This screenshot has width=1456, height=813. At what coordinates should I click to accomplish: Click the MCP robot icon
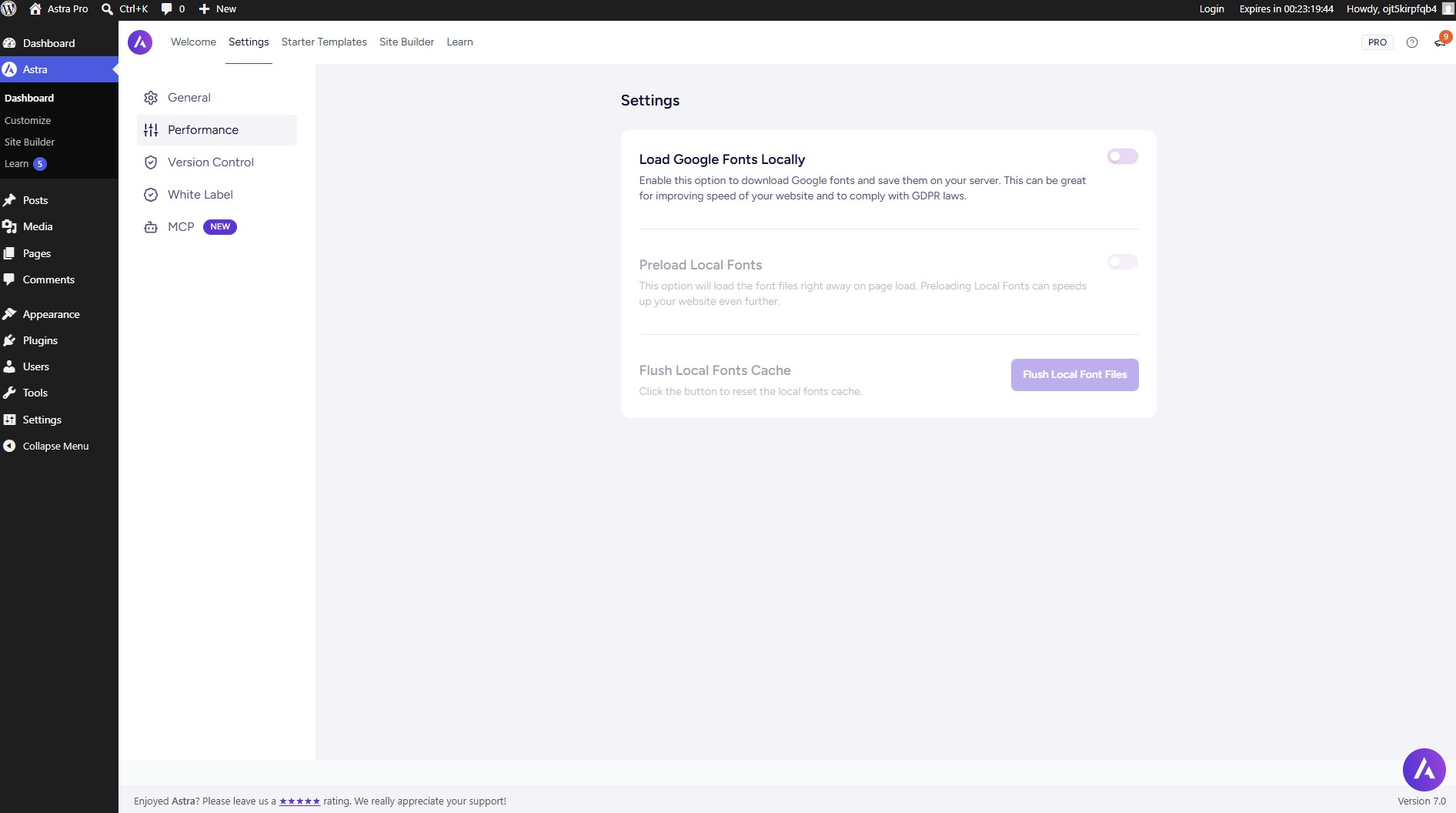click(x=151, y=227)
